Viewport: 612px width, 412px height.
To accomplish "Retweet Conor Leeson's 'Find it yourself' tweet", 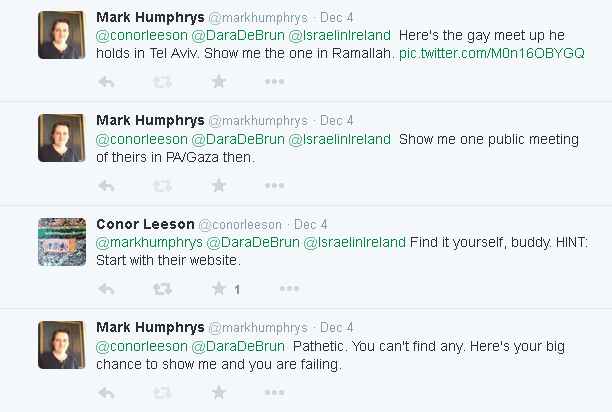I will 161,289.
